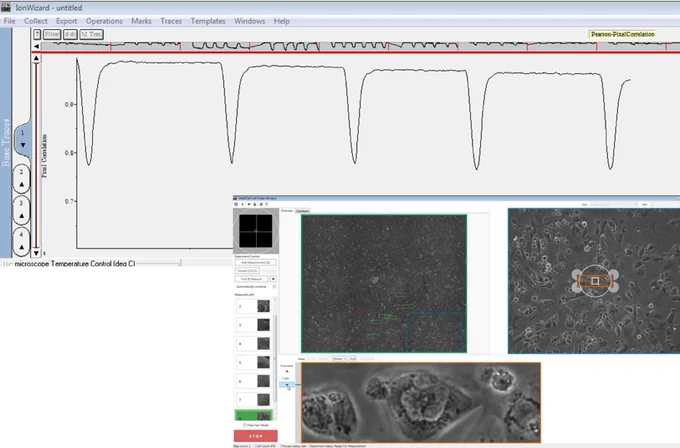Click the focal plane down arrow

point(287,385)
